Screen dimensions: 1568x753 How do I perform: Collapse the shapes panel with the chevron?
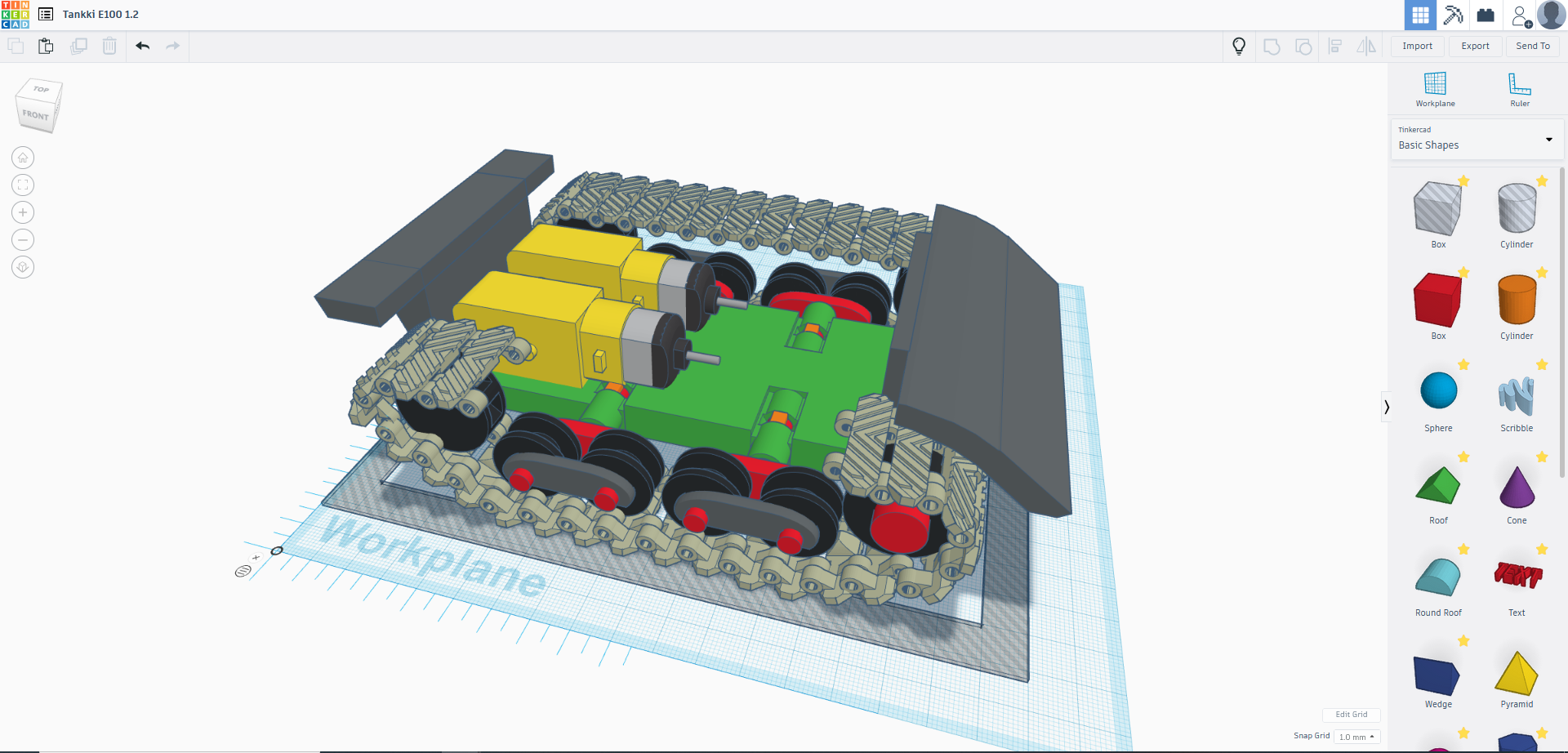coord(1386,407)
